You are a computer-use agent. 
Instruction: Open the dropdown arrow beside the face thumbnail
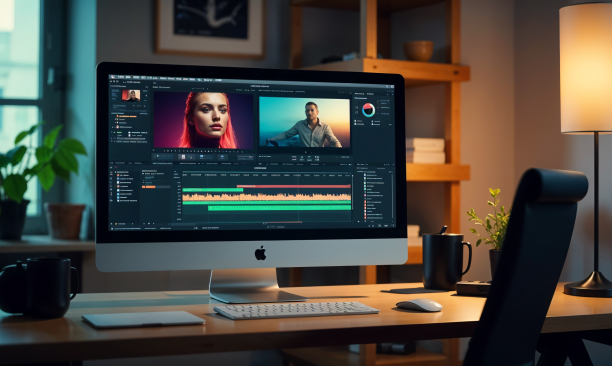(146, 95)
